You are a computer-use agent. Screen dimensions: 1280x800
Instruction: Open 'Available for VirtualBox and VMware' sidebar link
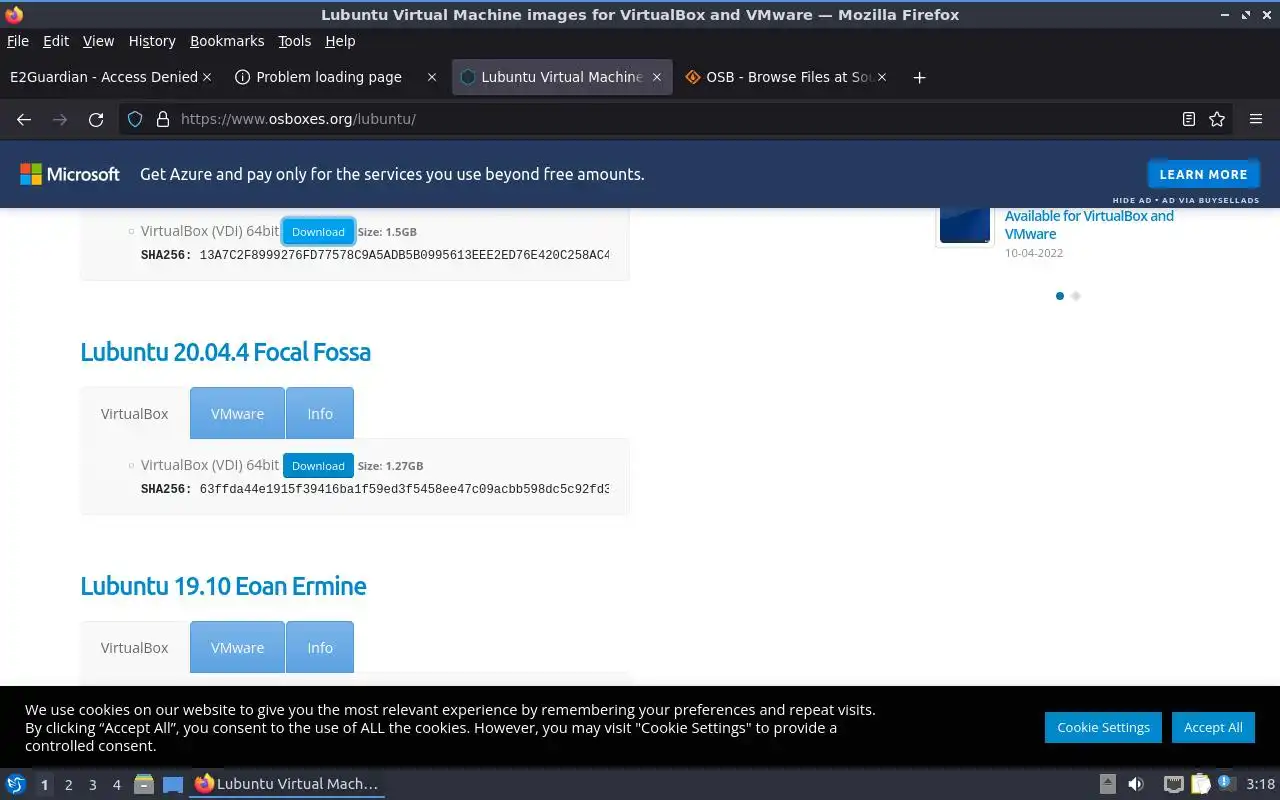(1089, 225)
